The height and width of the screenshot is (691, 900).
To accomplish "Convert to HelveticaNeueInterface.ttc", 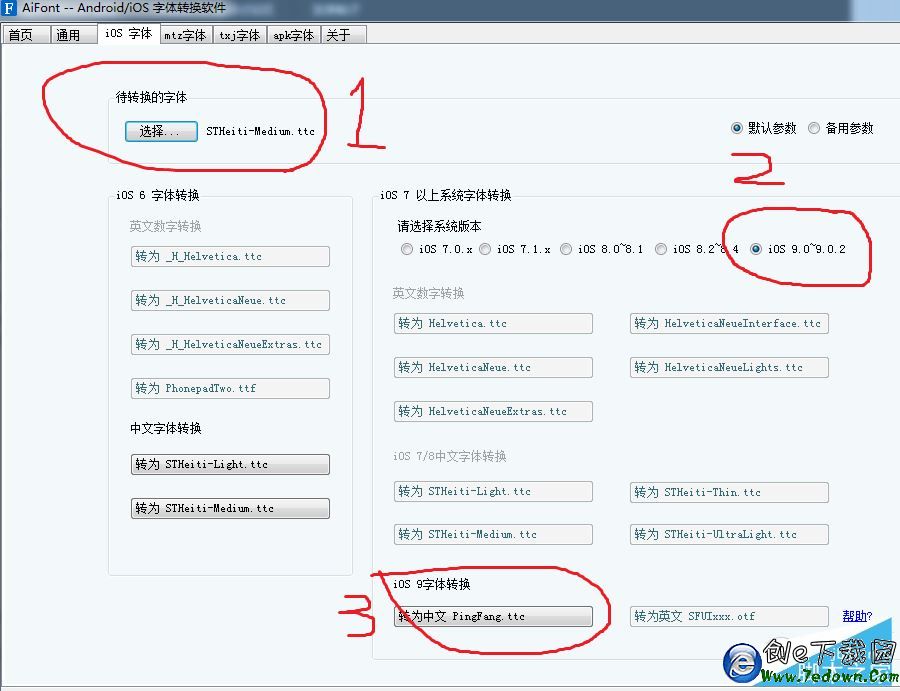I will click(x=728, y=323).
